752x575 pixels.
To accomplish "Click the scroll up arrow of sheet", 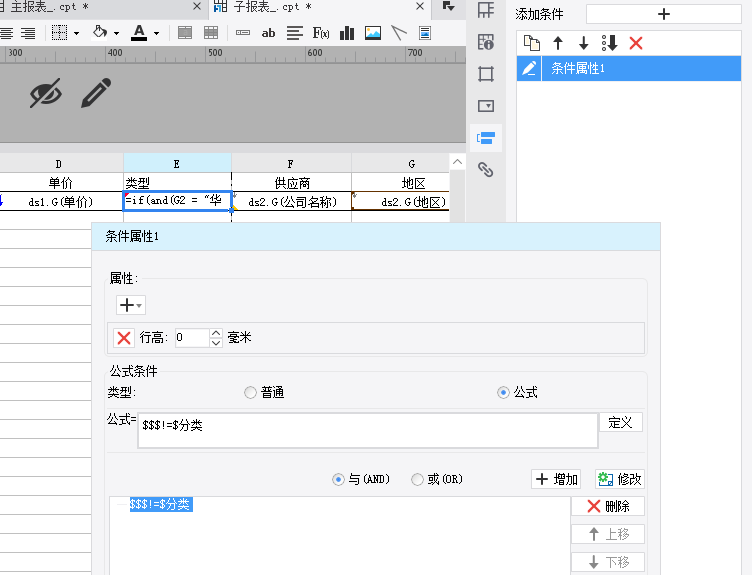I will click(x=458, y=162).
